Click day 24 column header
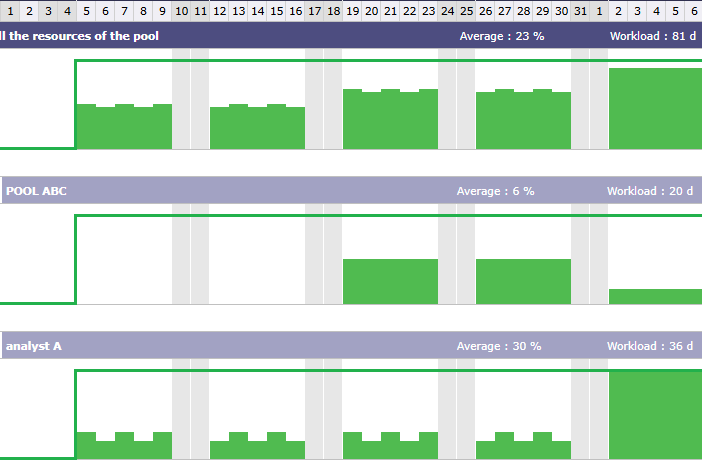 [x=447, y=11]
